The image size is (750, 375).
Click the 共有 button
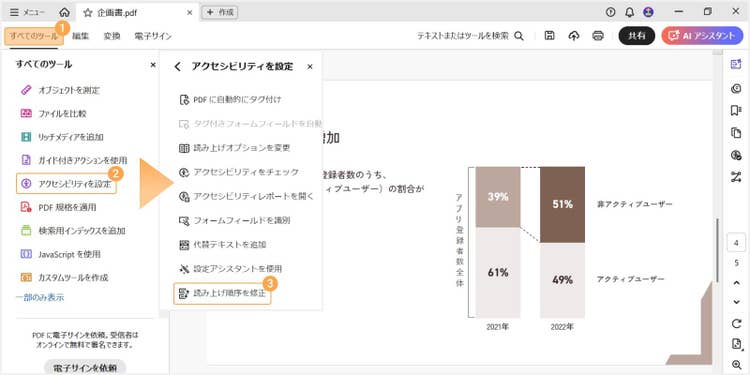pos(637,36)
